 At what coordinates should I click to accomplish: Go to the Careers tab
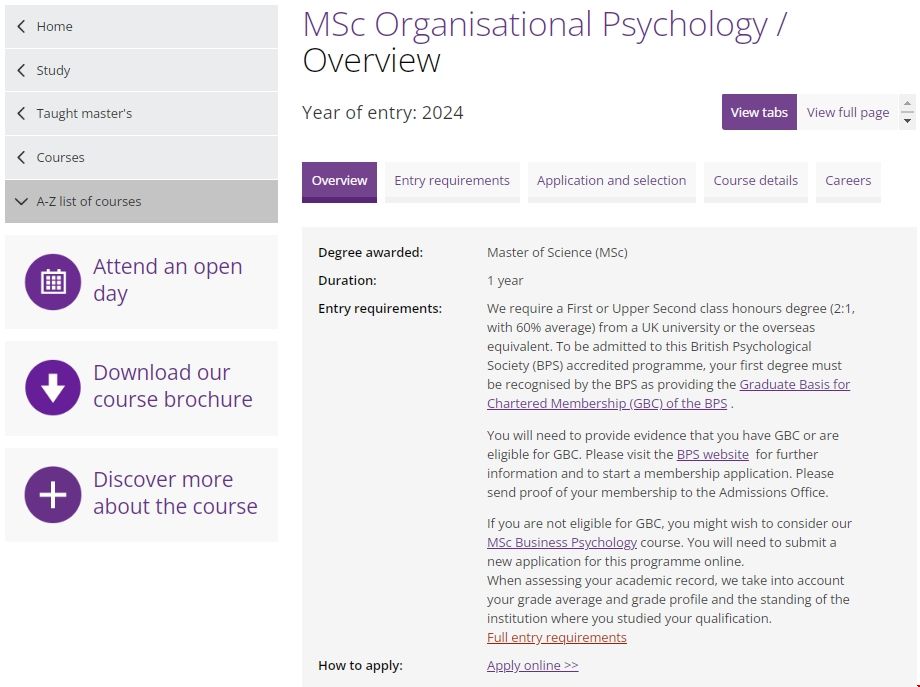coord(848,181)
